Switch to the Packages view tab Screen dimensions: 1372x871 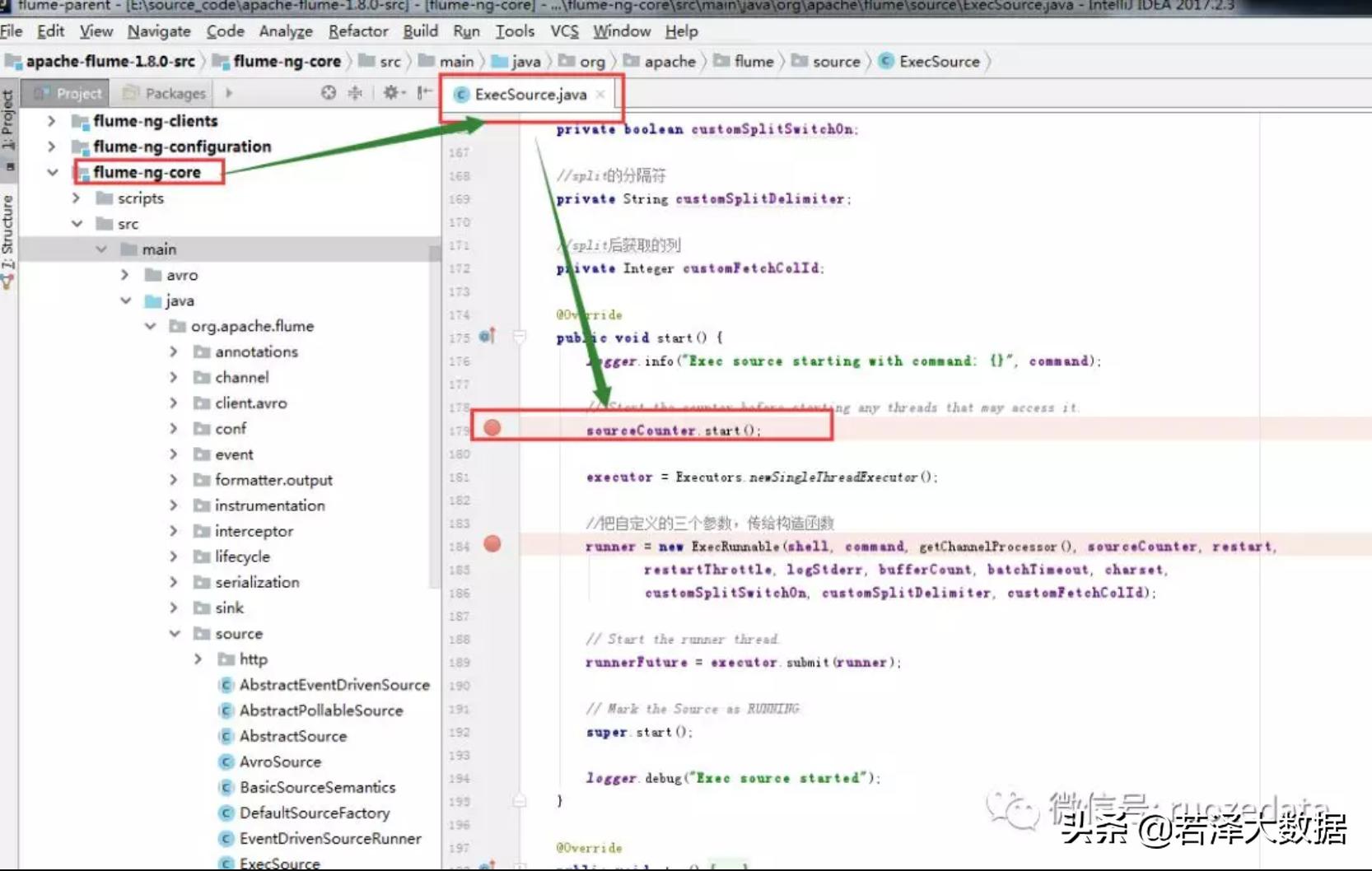(x=165, y=93)
